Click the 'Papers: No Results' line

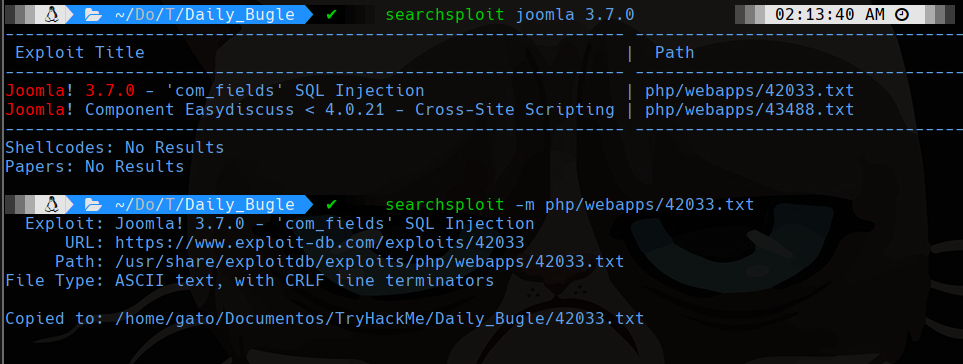click(x=95, y=166)
